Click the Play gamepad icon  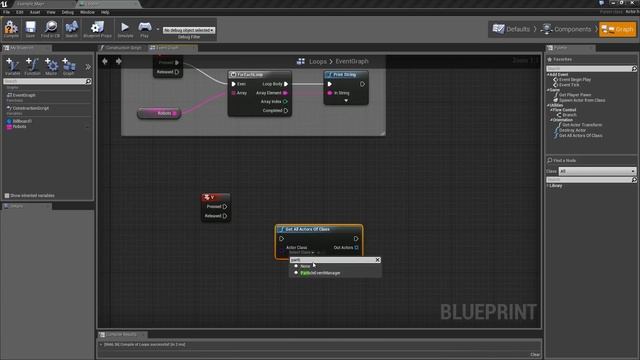click(x=144, y=27)
